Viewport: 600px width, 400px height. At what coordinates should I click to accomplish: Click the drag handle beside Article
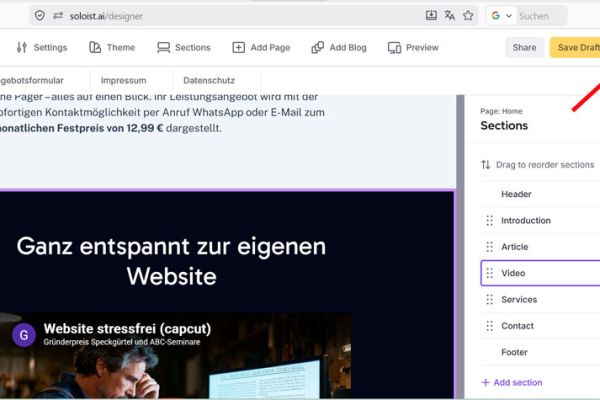[x=489, y=247]
